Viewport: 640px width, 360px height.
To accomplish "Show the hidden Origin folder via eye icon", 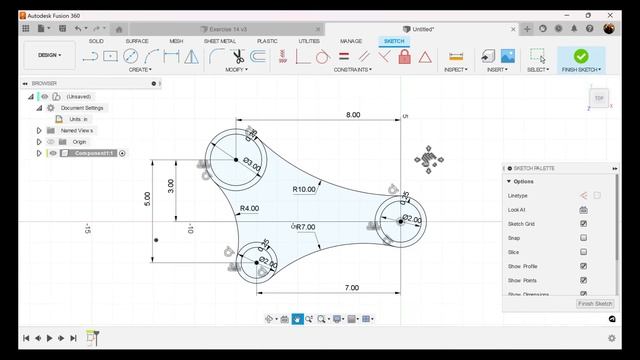I will [51, 142].
